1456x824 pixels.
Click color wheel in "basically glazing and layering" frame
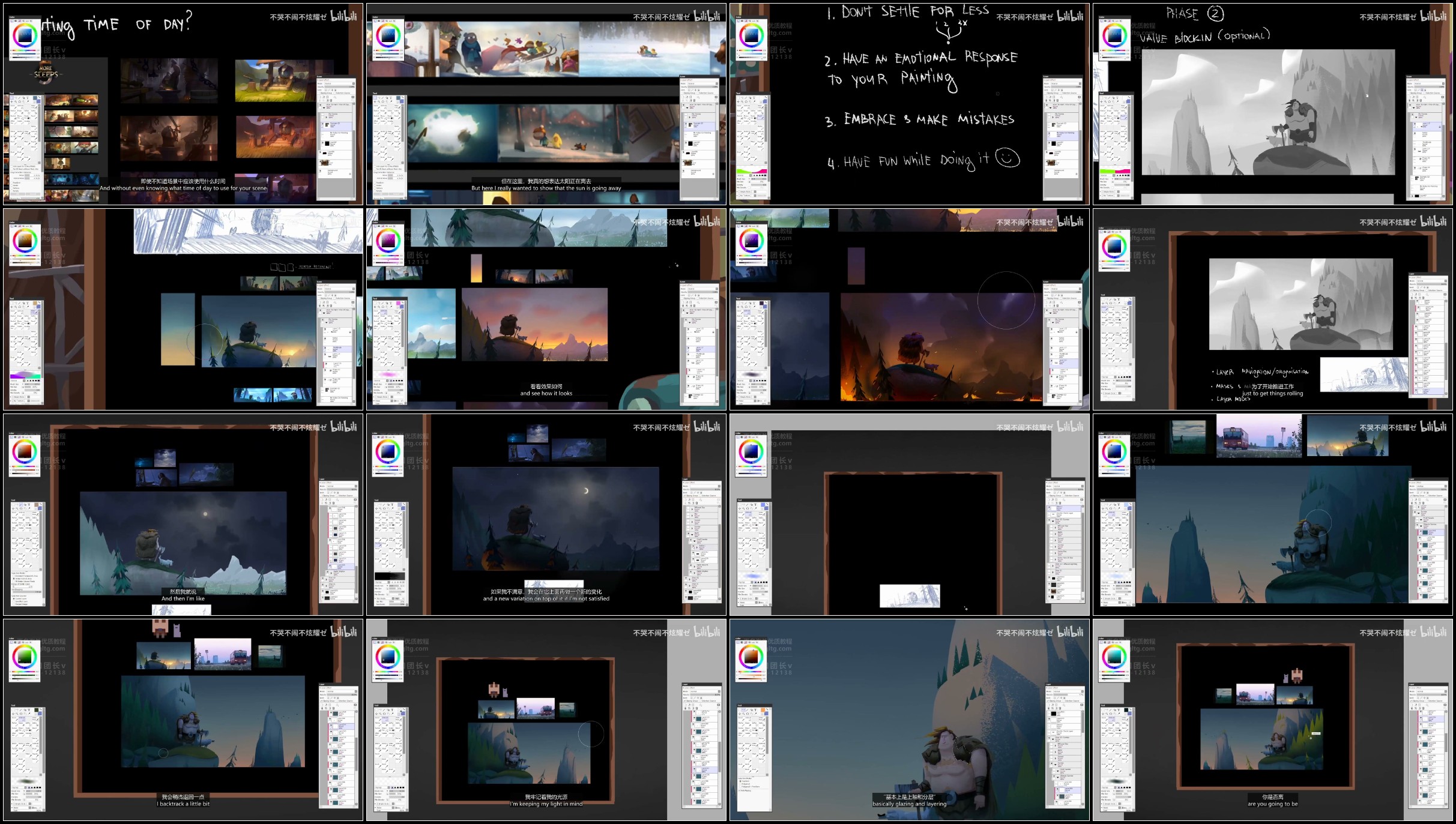(751, 656)
